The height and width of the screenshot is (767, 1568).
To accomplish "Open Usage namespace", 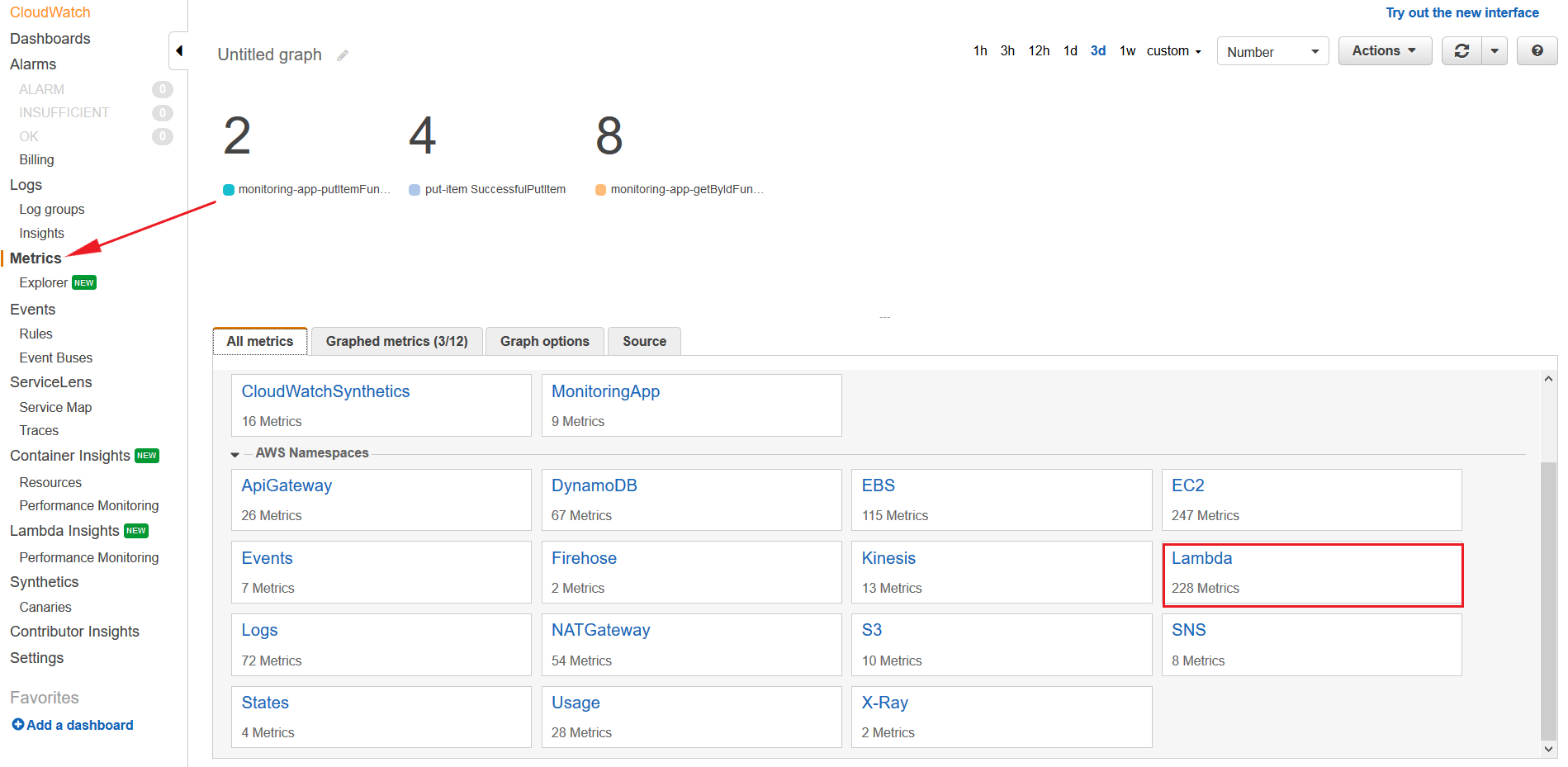I will point(692,717).
